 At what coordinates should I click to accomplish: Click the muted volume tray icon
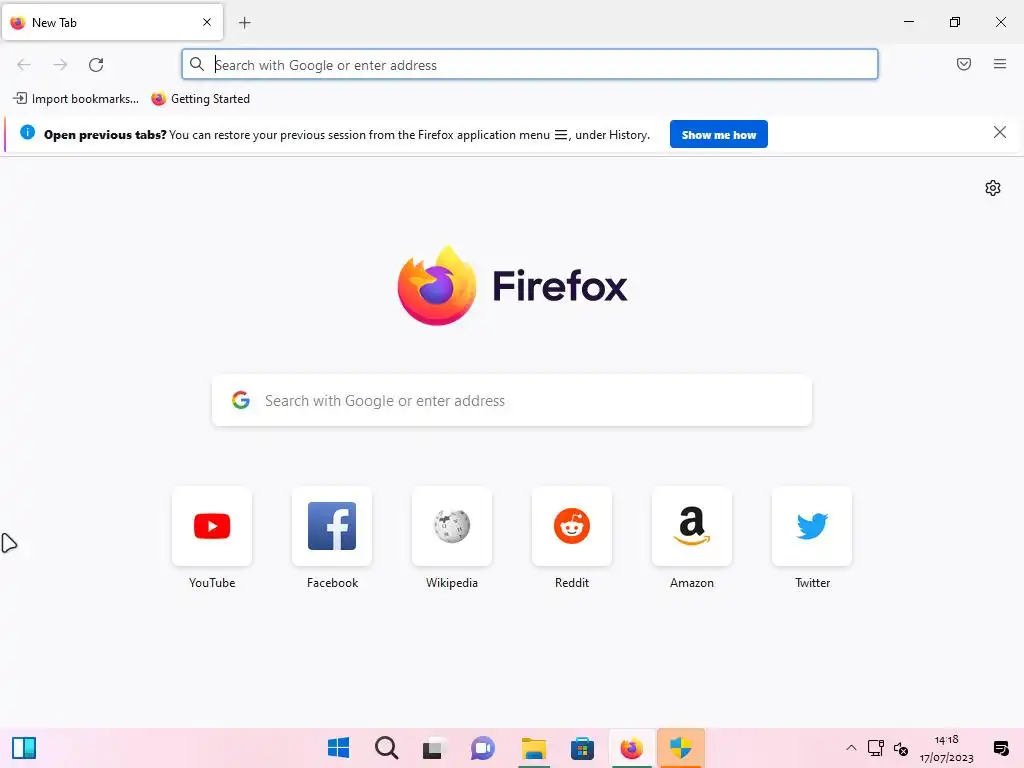(x=901, y=748)
